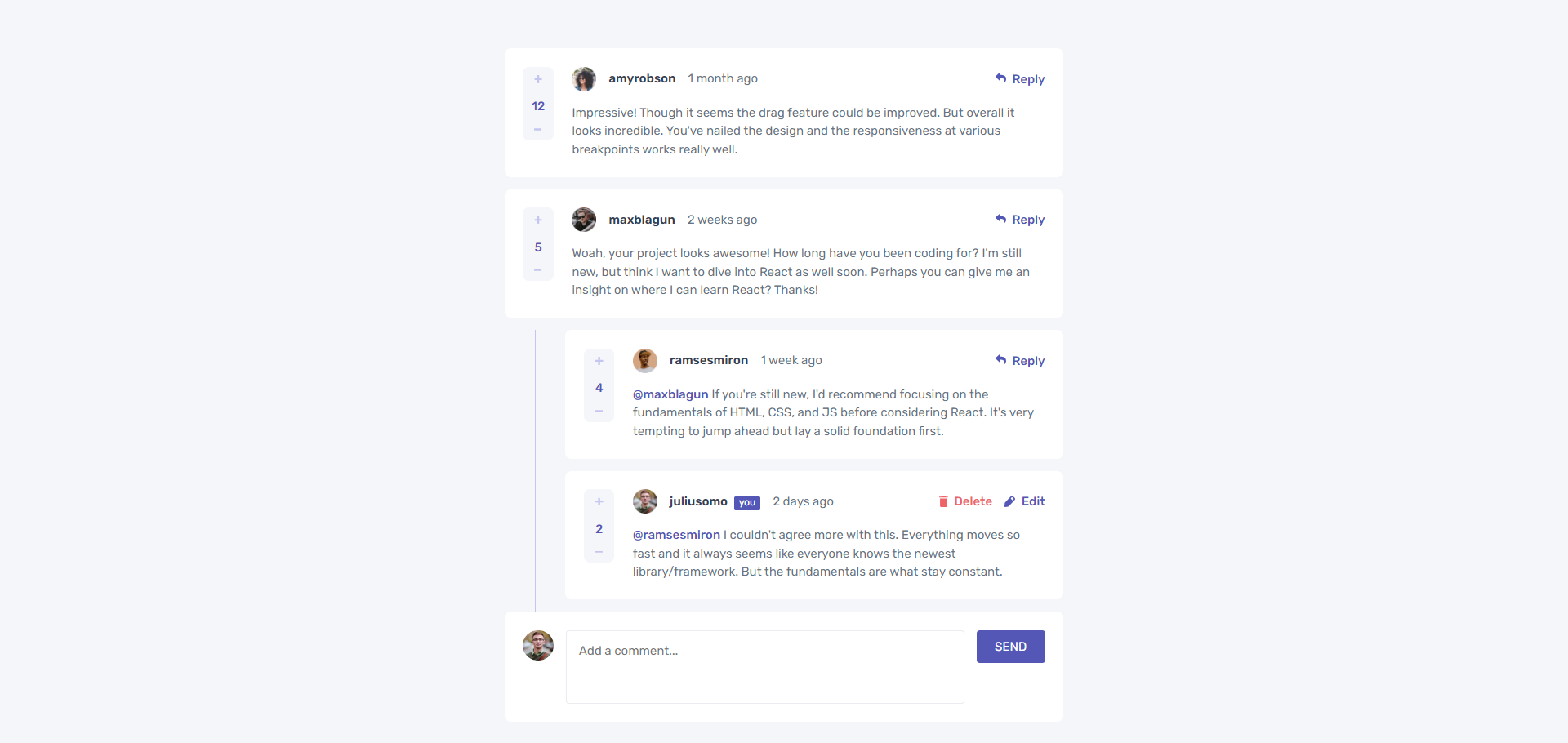
Task: Upvote juliusomo's reply with the plus icon
Action: [x=599, y=501]
